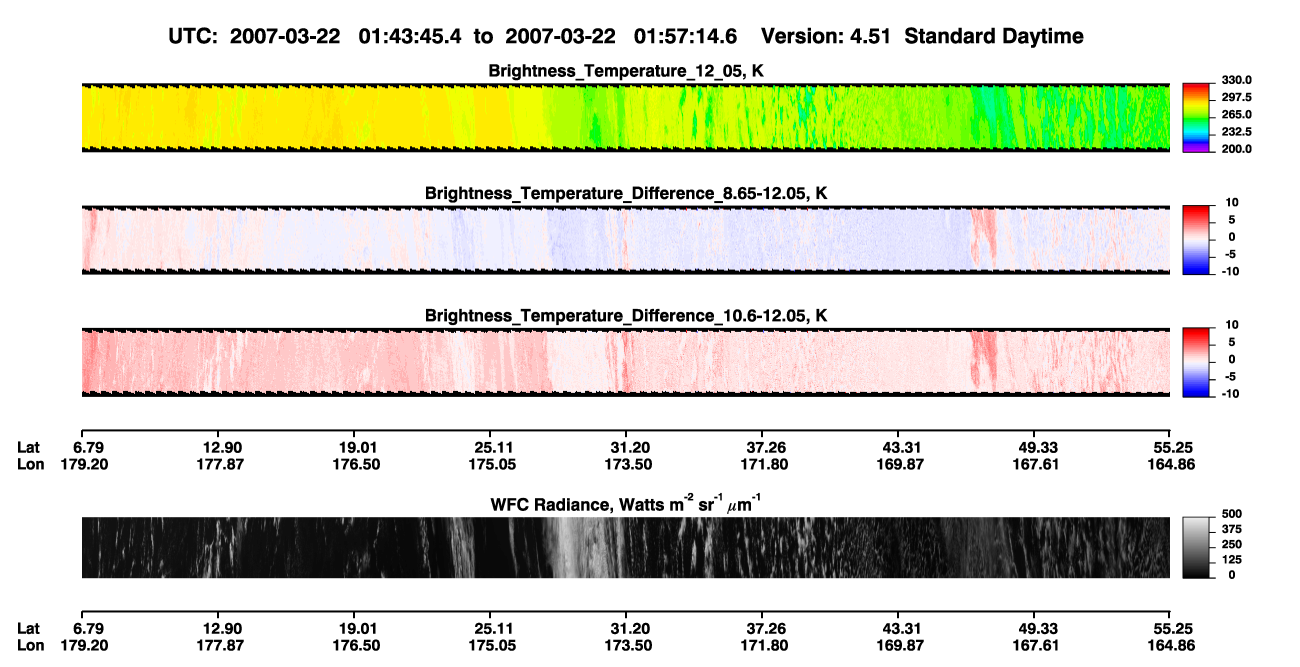
Task: Click the '297.5' colorbar label
Action: (x=1236, y=98)
